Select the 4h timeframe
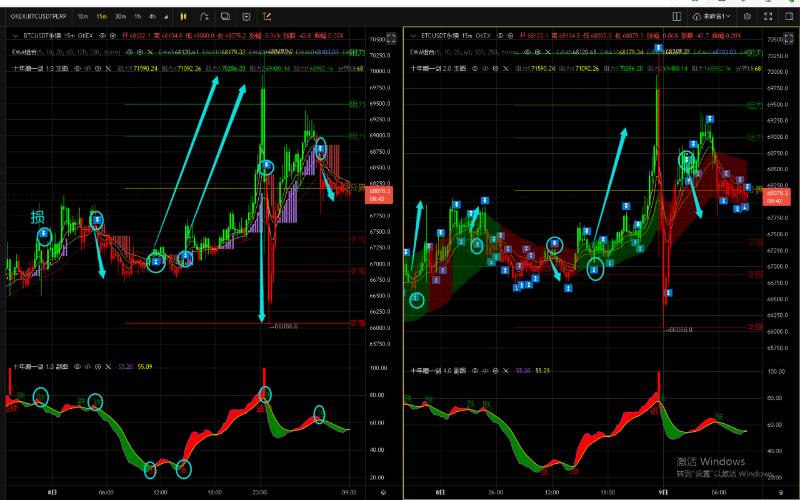800x500 pixels. [152, 17]
